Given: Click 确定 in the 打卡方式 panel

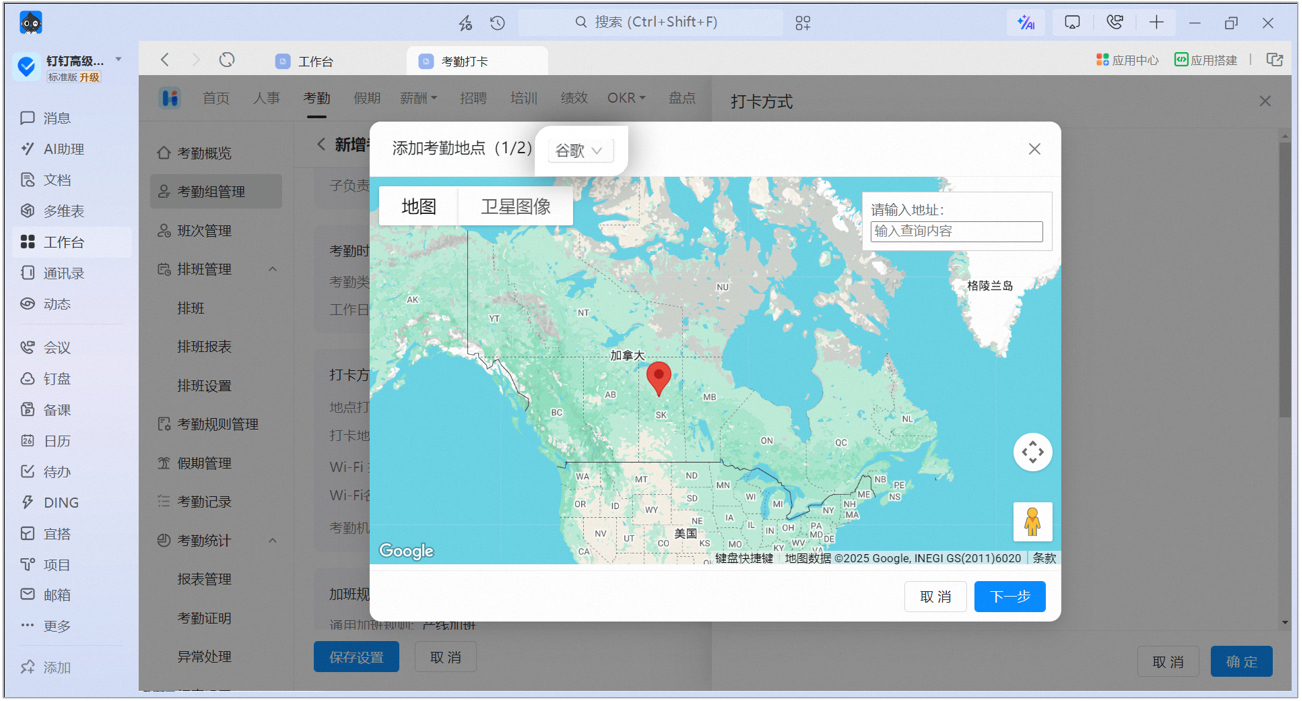Looking at the screenshot, I should click(x=1242, y=661).
